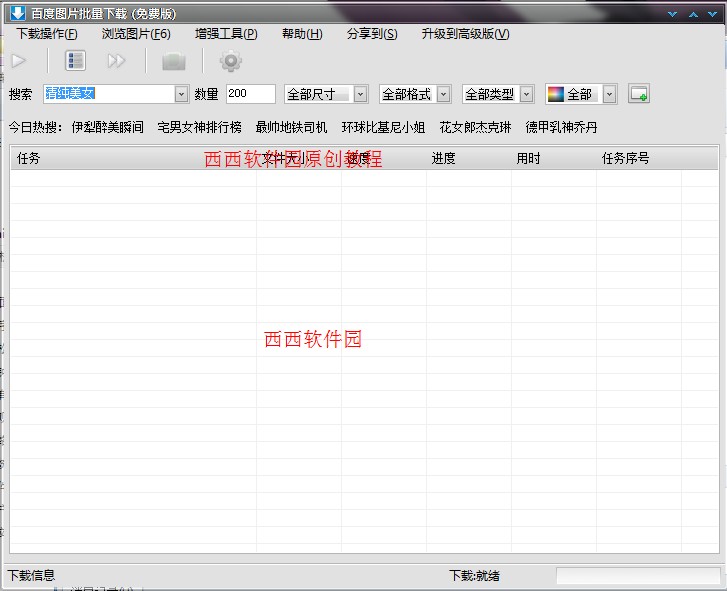Click the rainbow color swatch labeled 全部

(555, 94)
